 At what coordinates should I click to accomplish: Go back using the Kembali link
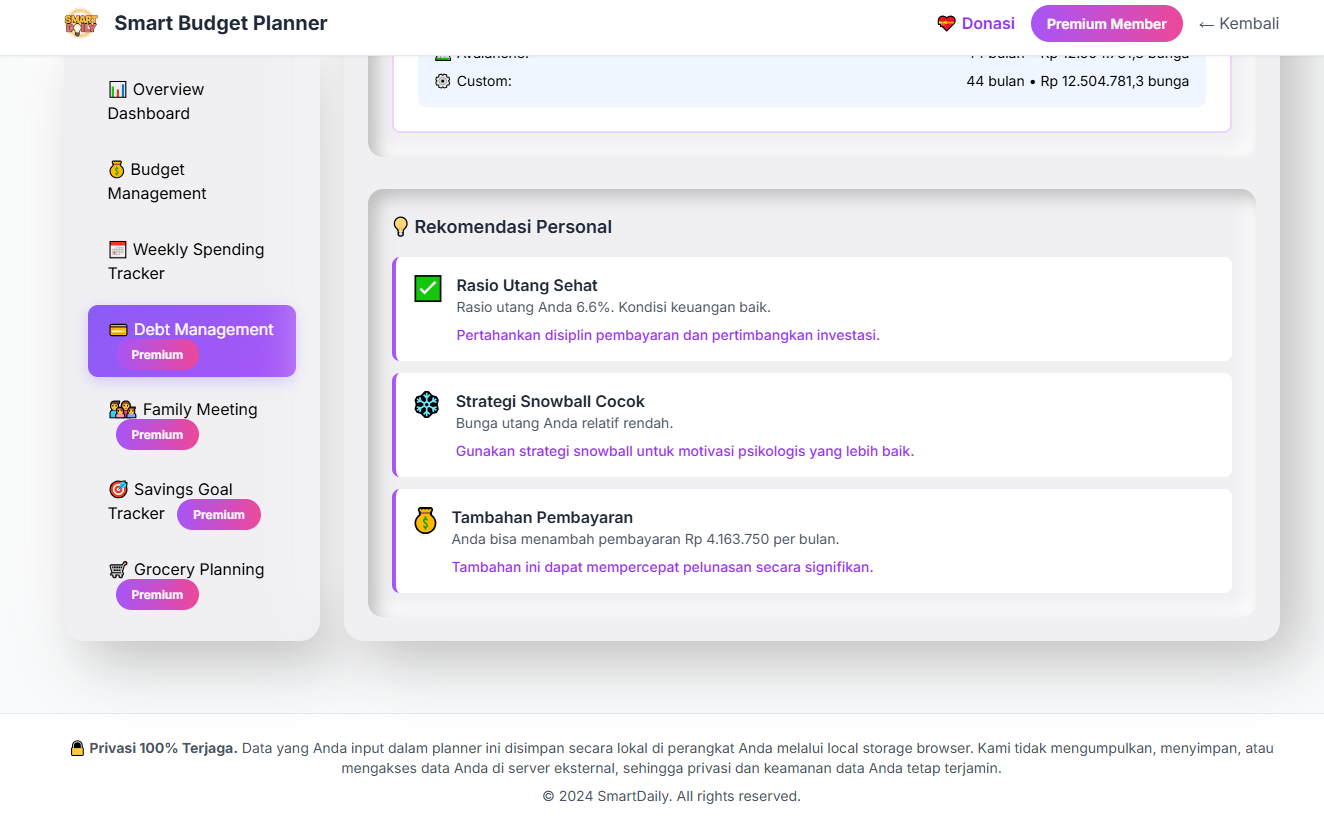[1238, 24]
